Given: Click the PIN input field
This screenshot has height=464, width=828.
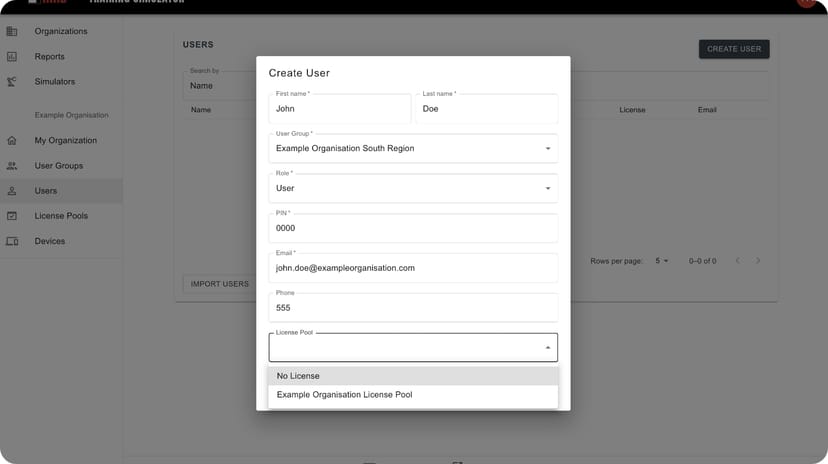Looking at the screenshot, I should click(x=413, y=228).
